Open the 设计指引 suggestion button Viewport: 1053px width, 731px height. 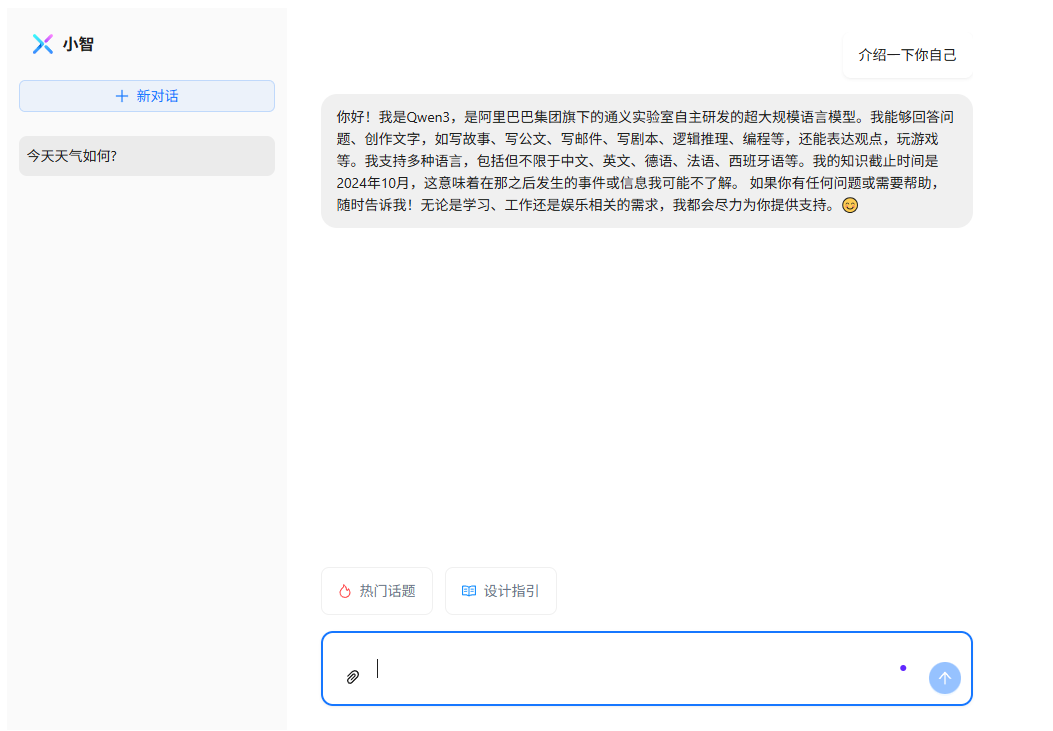pyautogui.click(x=500, y=591)
